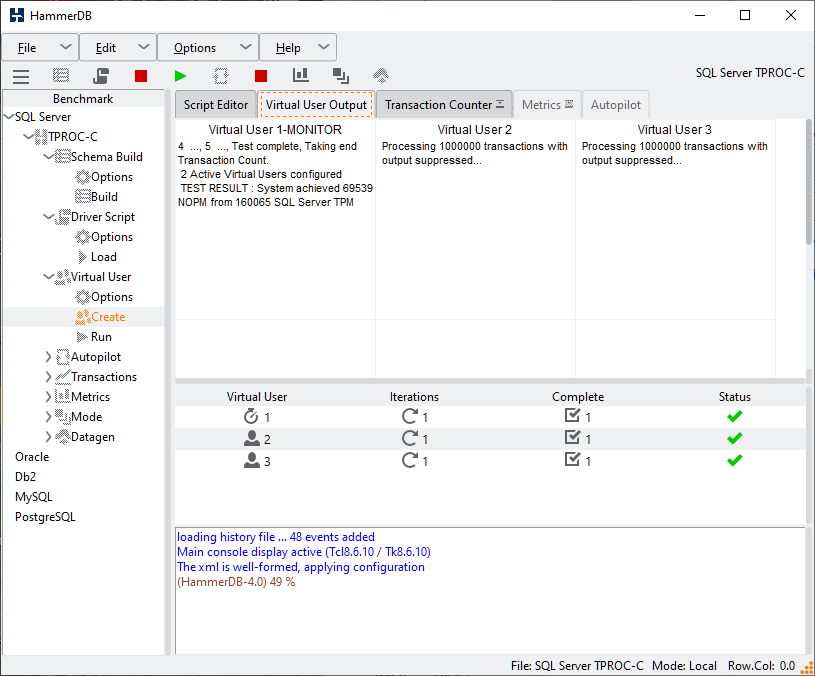Expand the Metrics tree node
Viewport: 815px width, 676px height.
click(x=48, y=397)
